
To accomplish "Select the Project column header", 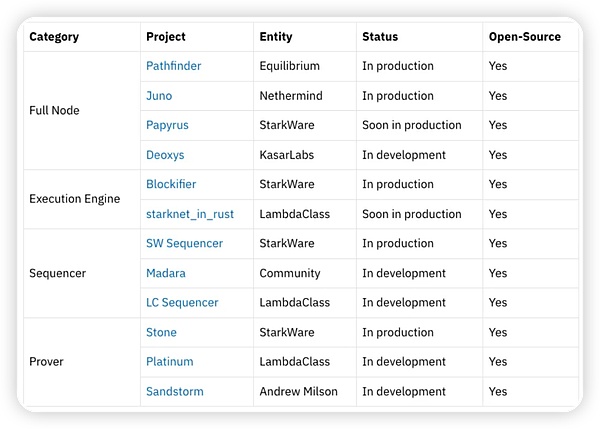I will [166, 37].
